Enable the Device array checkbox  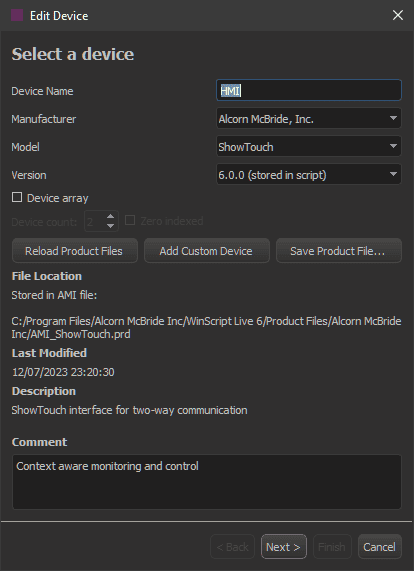point(17,197)
